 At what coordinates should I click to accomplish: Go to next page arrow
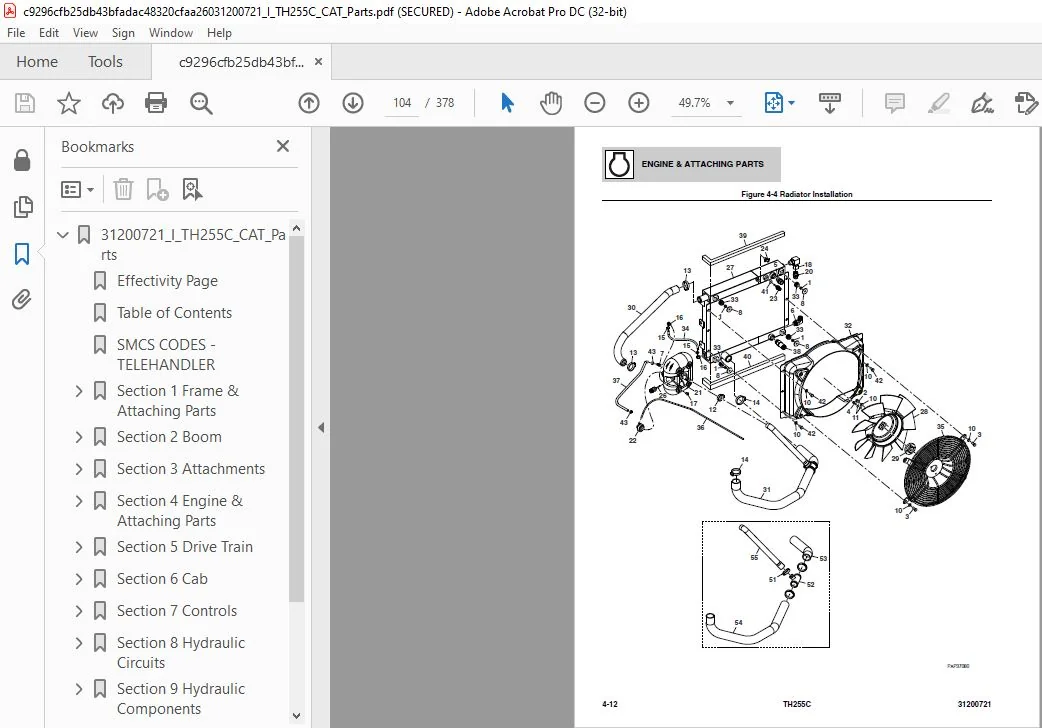353,103
